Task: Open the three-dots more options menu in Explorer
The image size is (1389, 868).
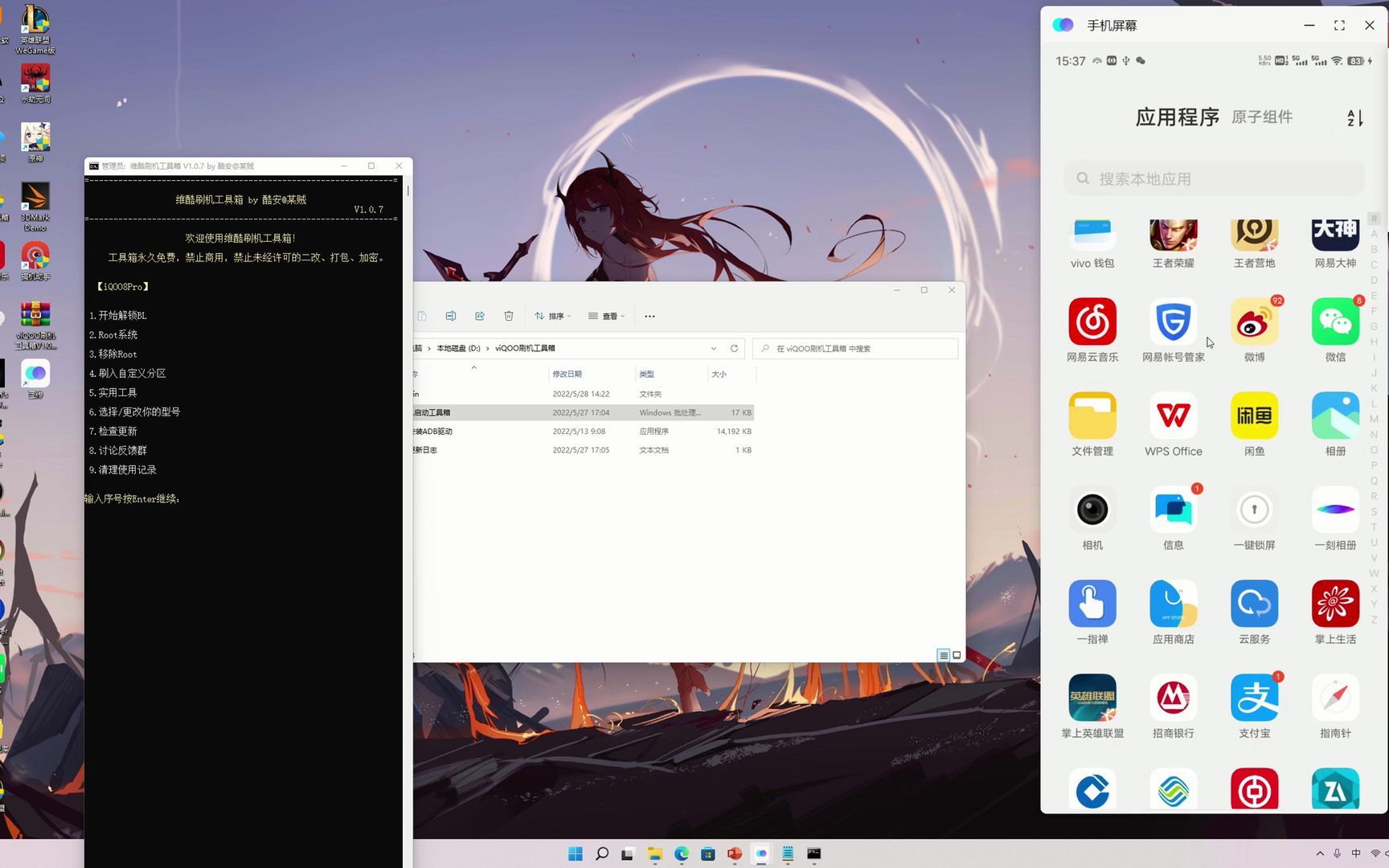Action: point(649,316)
